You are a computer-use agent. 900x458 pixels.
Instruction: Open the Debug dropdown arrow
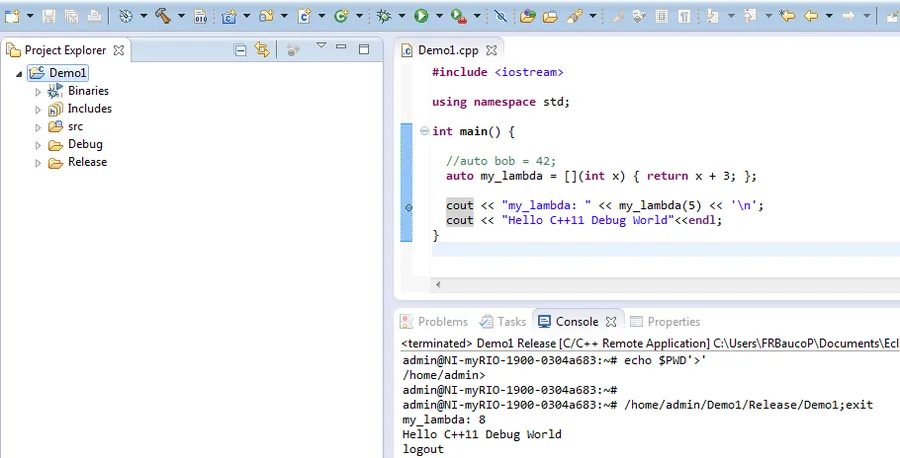[x=402, y=16]
